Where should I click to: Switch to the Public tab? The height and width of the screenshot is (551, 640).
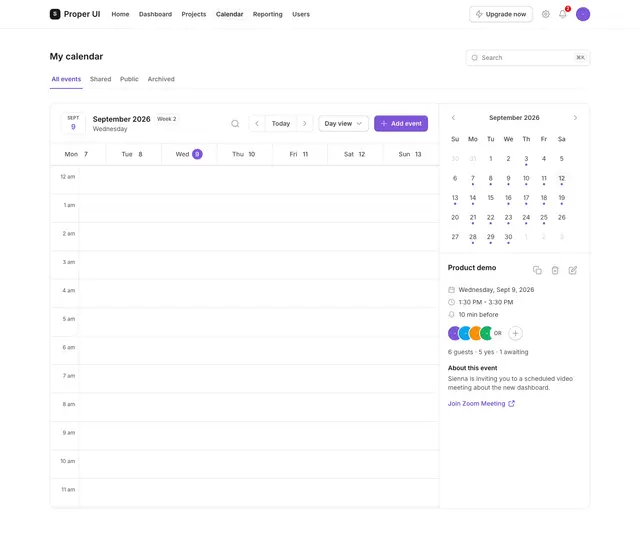pyautogui.click(x=129, y=79)
